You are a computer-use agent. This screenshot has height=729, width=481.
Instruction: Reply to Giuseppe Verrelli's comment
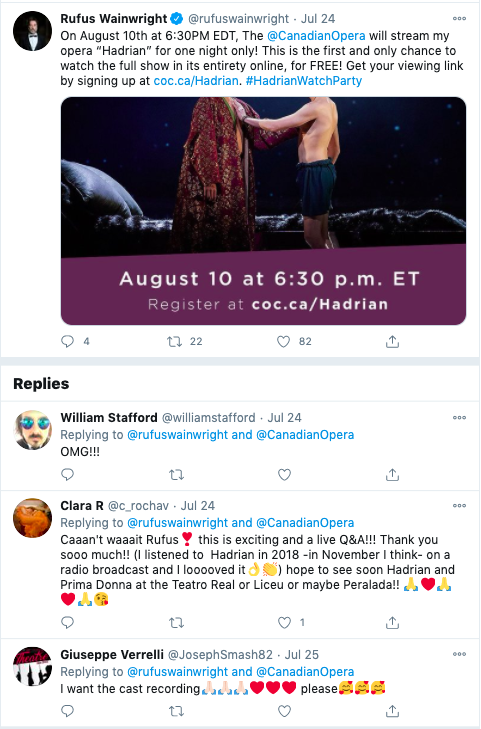68,711
